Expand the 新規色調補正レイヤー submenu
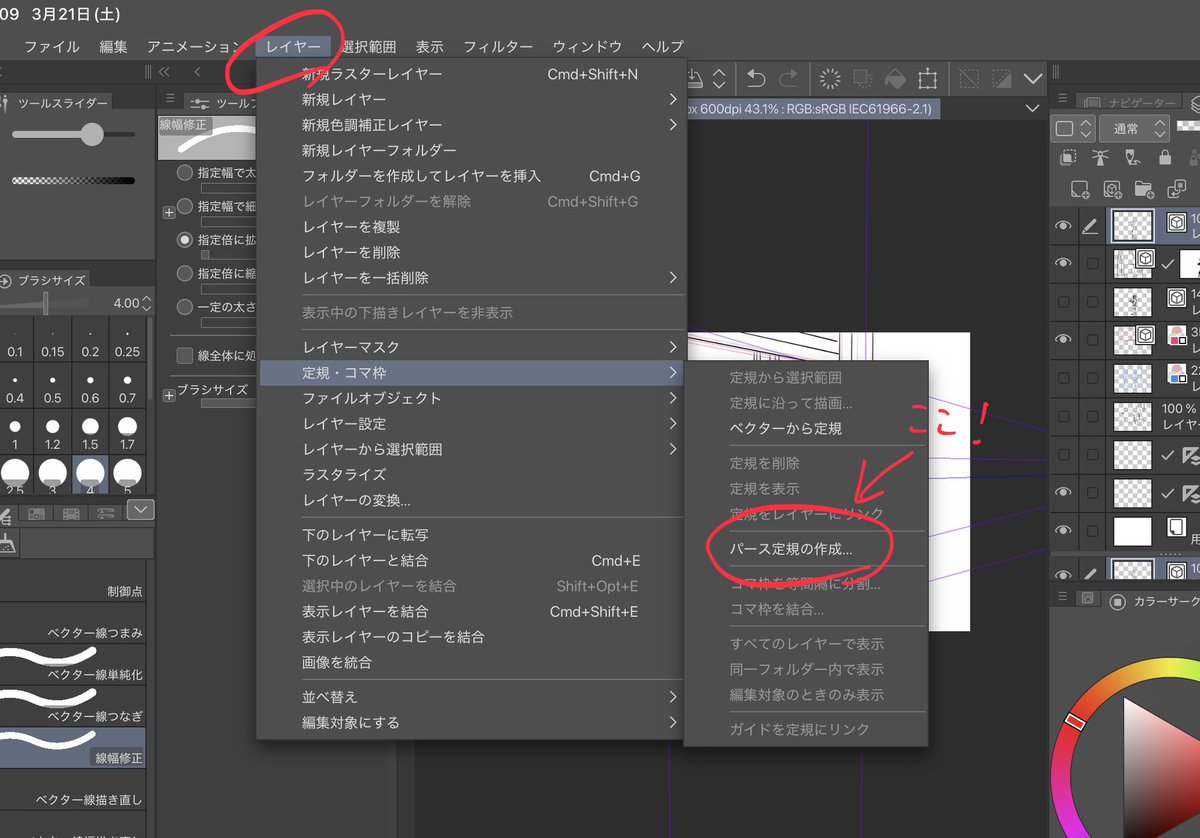 click(673, 125)
